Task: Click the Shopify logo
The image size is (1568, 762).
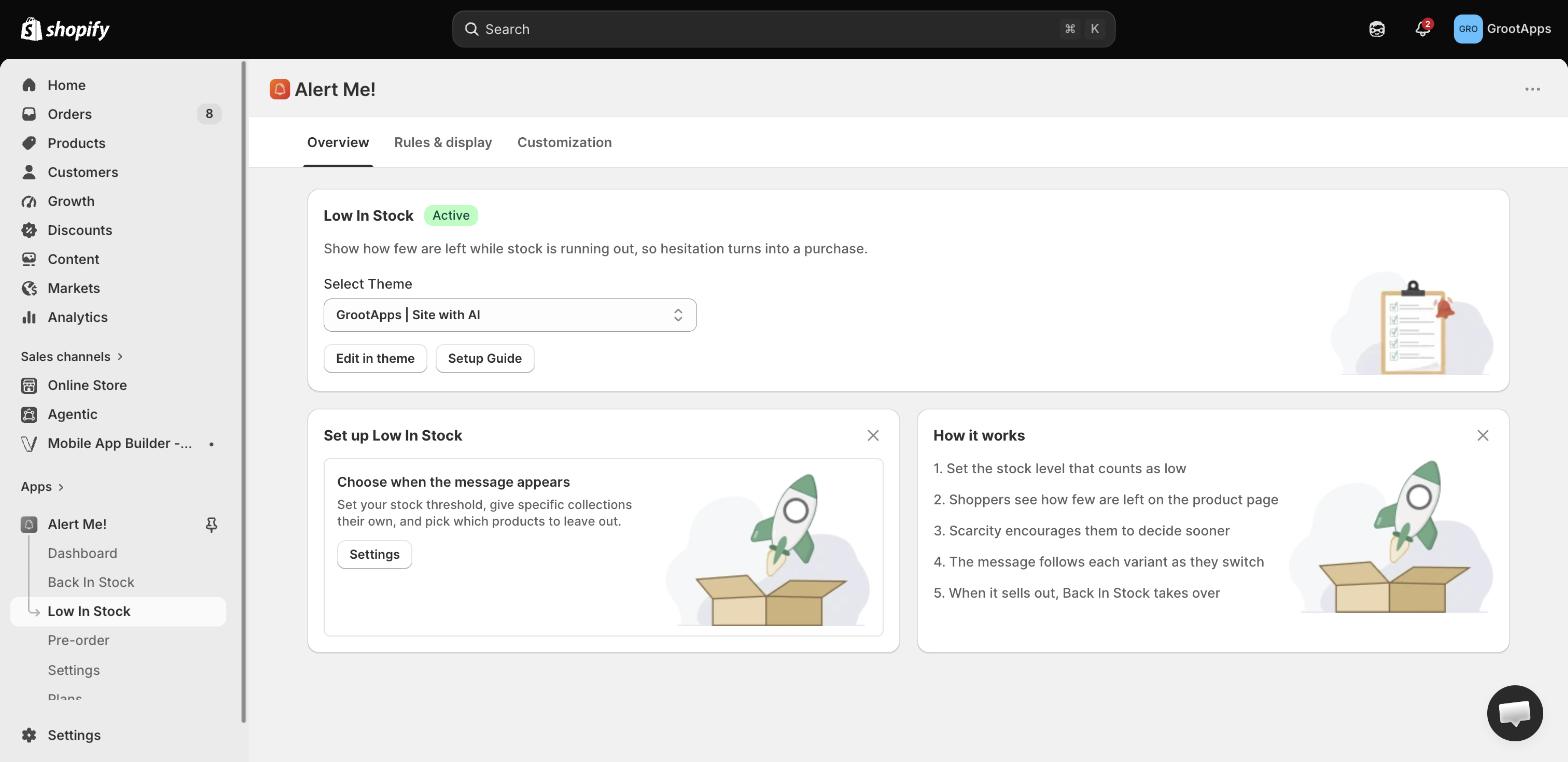Action: (x=65, y=29)
